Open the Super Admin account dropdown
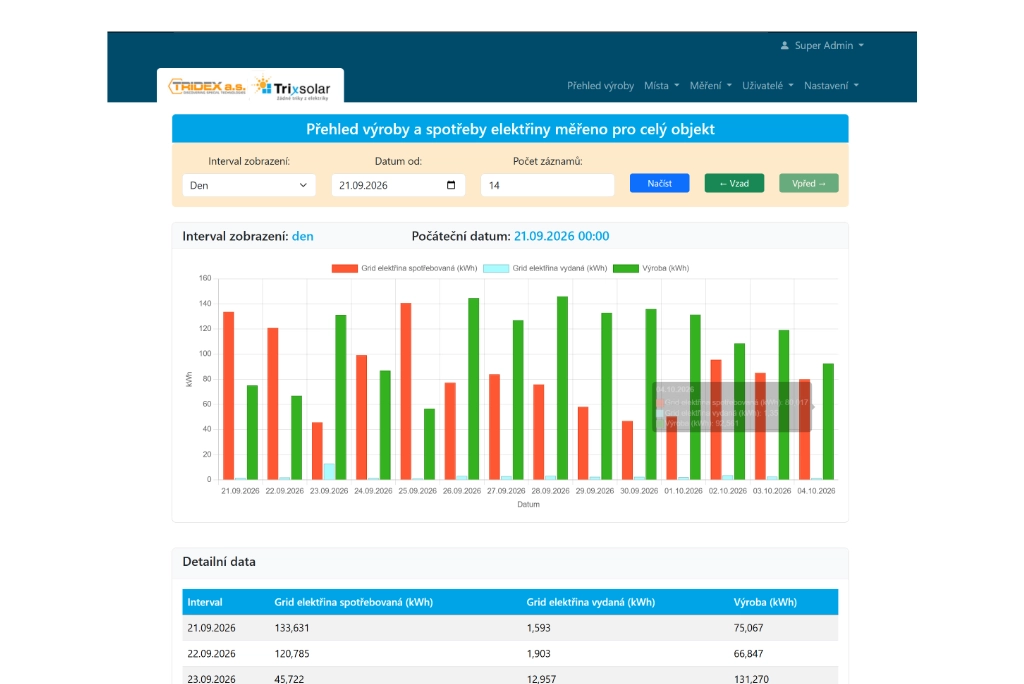The image size is (1024, 684). tap(822, 46)
